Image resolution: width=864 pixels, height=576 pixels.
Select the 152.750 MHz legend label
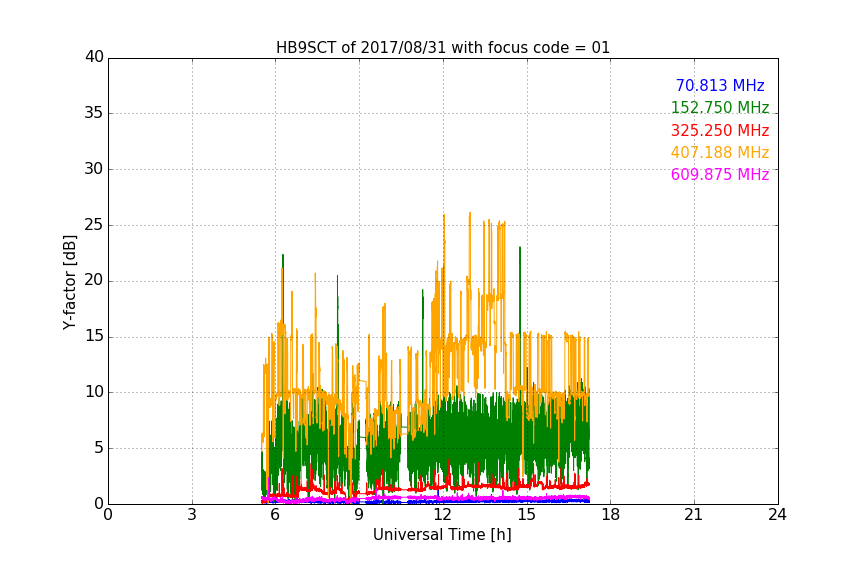[720, 107]
